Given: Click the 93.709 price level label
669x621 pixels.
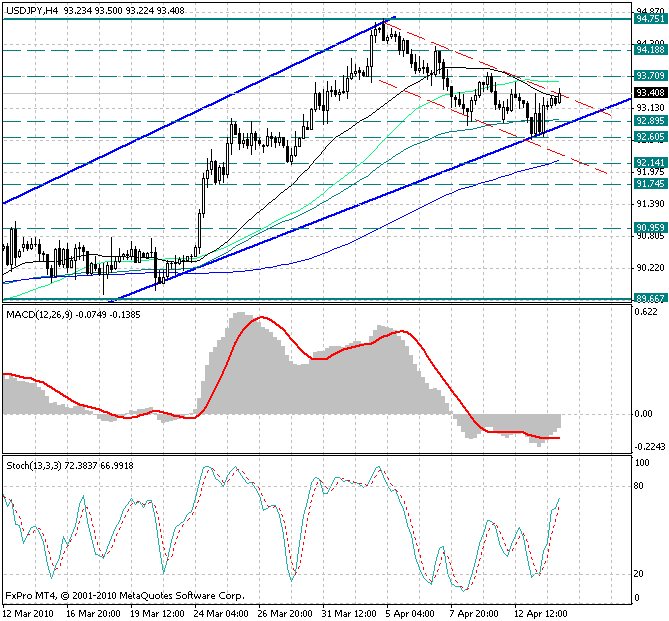Looking at the screenshot, I should coord(650,76).
